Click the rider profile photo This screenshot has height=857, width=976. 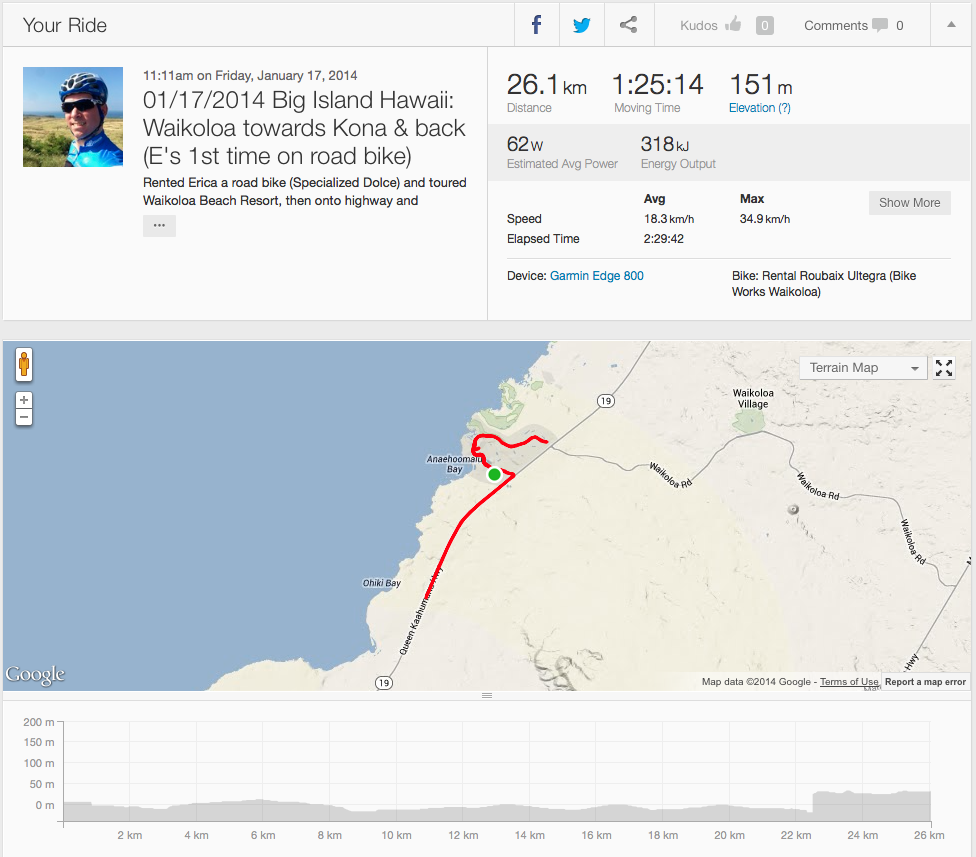(73, 117)
